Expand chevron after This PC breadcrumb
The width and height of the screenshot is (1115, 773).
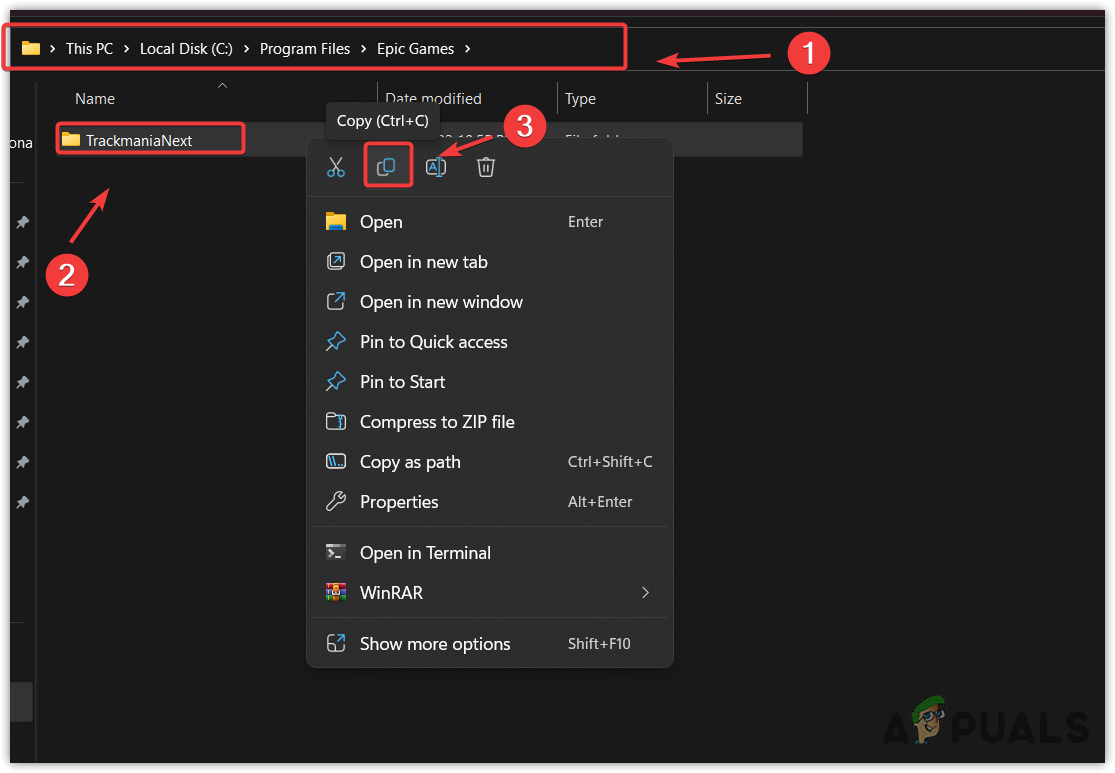pyautogui.click(x=127, y=49)
